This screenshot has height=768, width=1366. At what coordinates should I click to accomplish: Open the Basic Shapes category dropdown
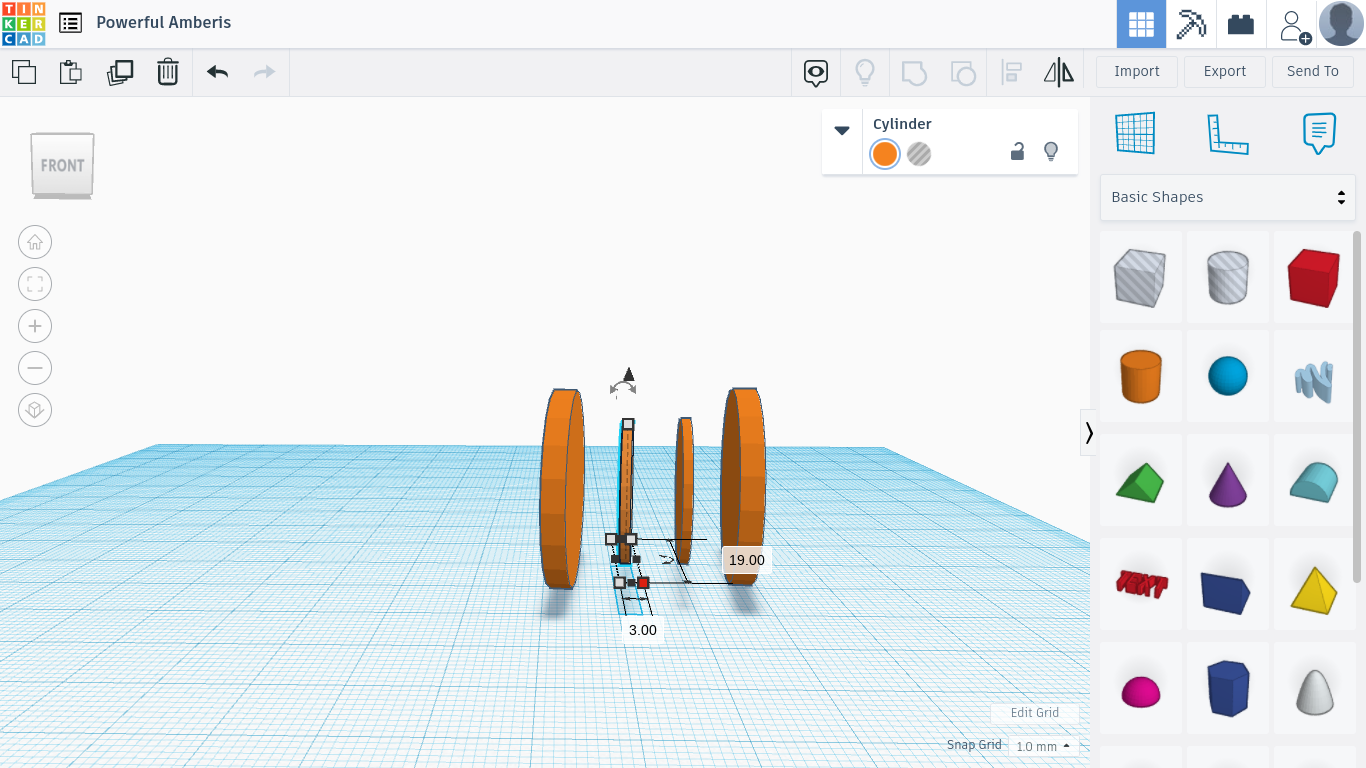(x=1228, y=197)
